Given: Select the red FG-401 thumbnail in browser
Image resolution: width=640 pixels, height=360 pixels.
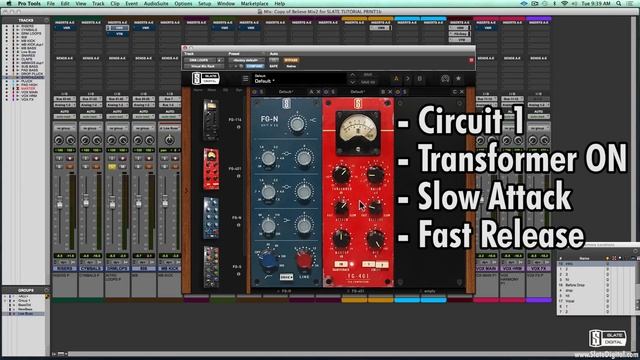Looking at the screenshot, I should point(211,169).
